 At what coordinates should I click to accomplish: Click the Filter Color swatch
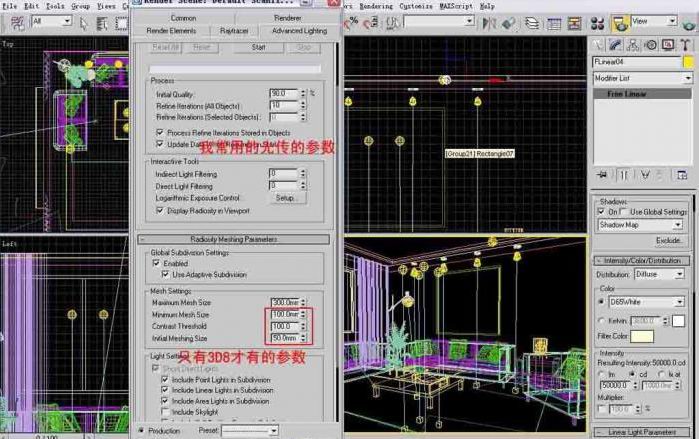pyautogui.click(x=642, y=336)
